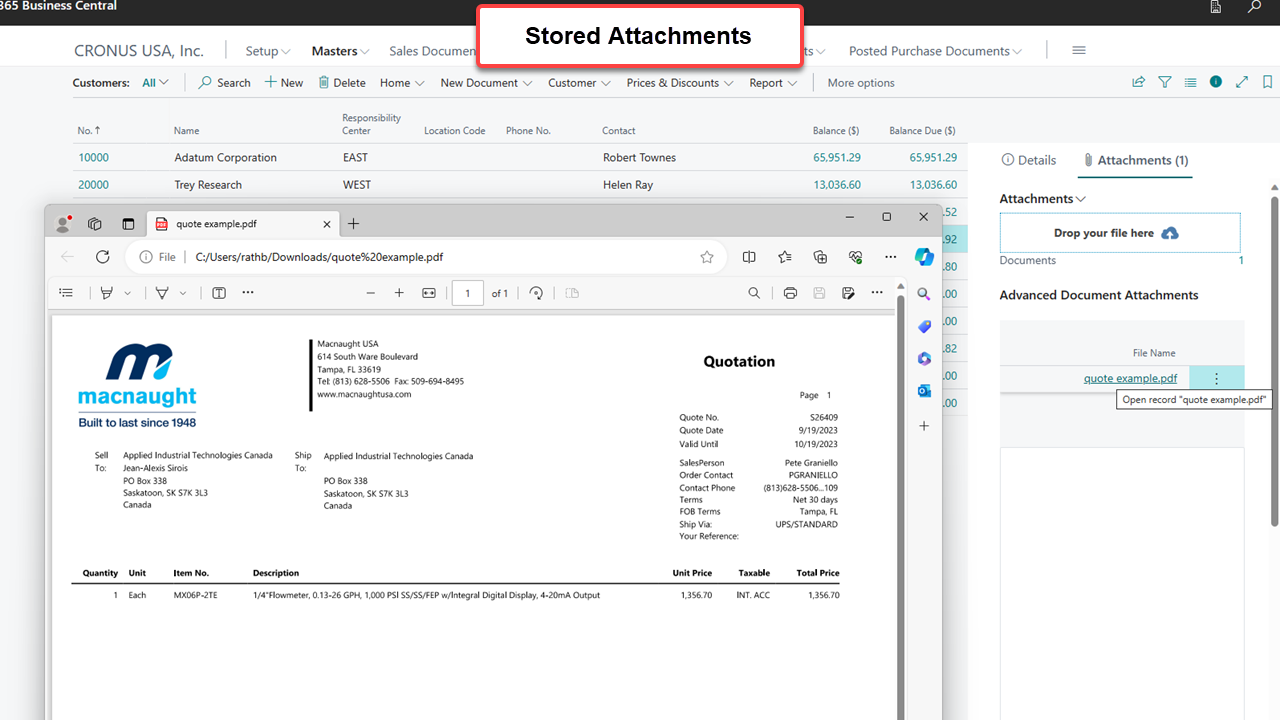Add the PDF to favorites with the star icon
The image size is (1280, 720).
(707, 257)
